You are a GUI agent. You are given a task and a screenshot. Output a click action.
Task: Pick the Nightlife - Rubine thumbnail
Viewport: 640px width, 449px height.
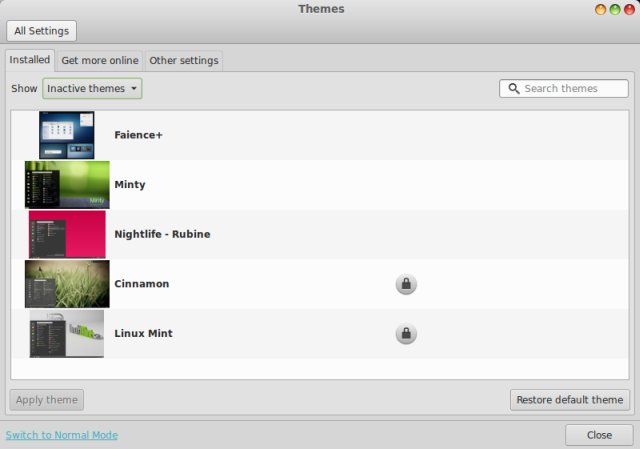(x=67, y=234)
